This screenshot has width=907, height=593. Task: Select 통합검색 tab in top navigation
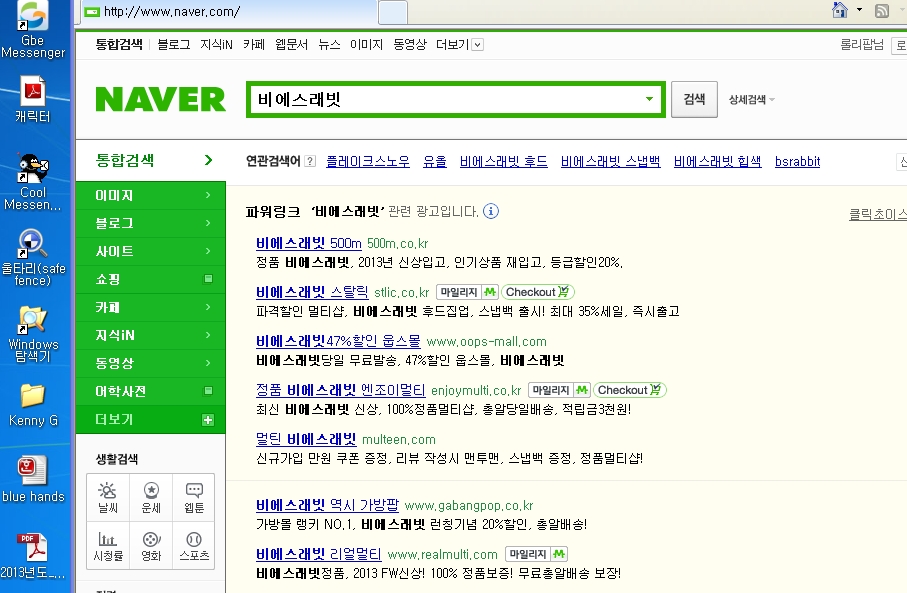119,45
